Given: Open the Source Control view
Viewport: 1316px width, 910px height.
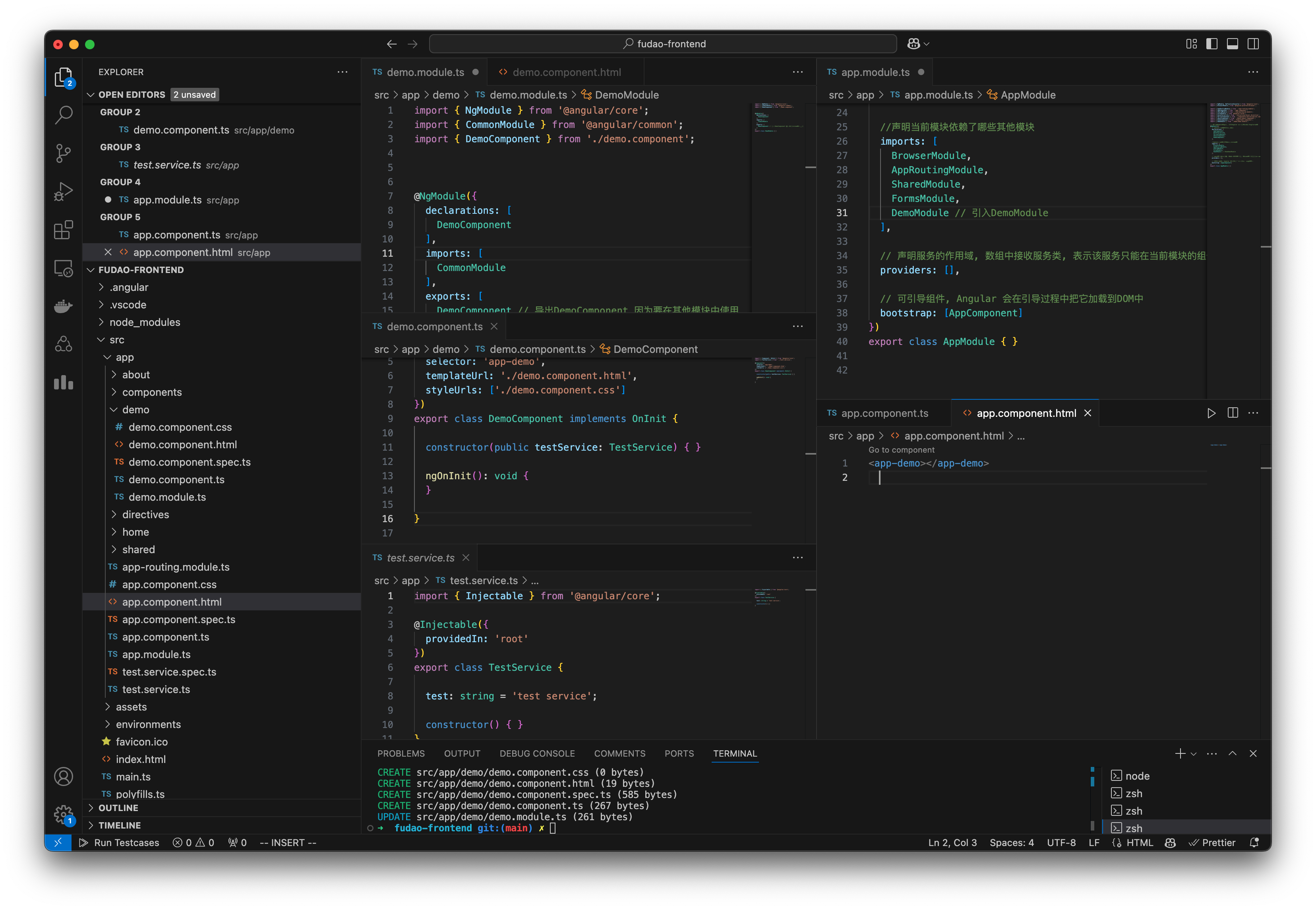Looking at the screenshot, I should tap(63, 153).
